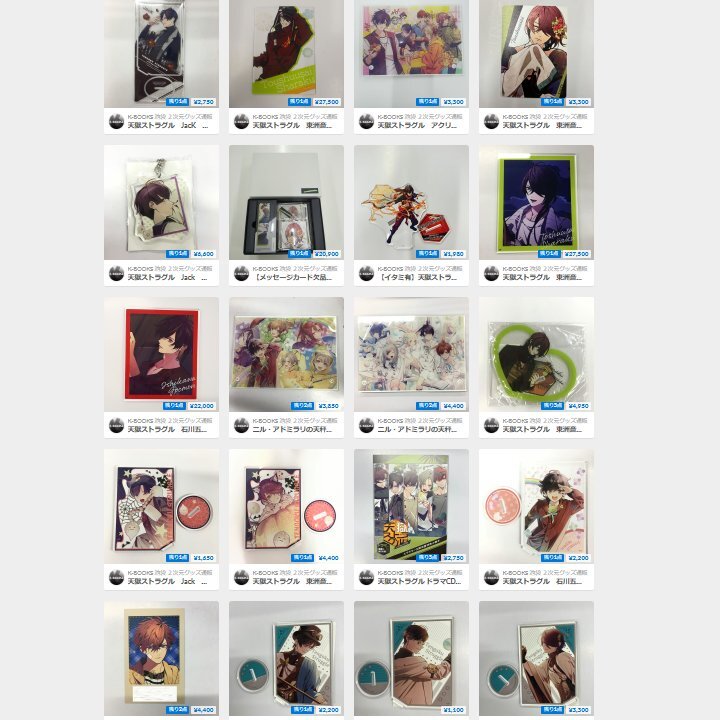Click shop avatar beside 【イタミ有】天獄ストラ listing
The width and height of the screenshot is (720, 720).
point(366,273)
